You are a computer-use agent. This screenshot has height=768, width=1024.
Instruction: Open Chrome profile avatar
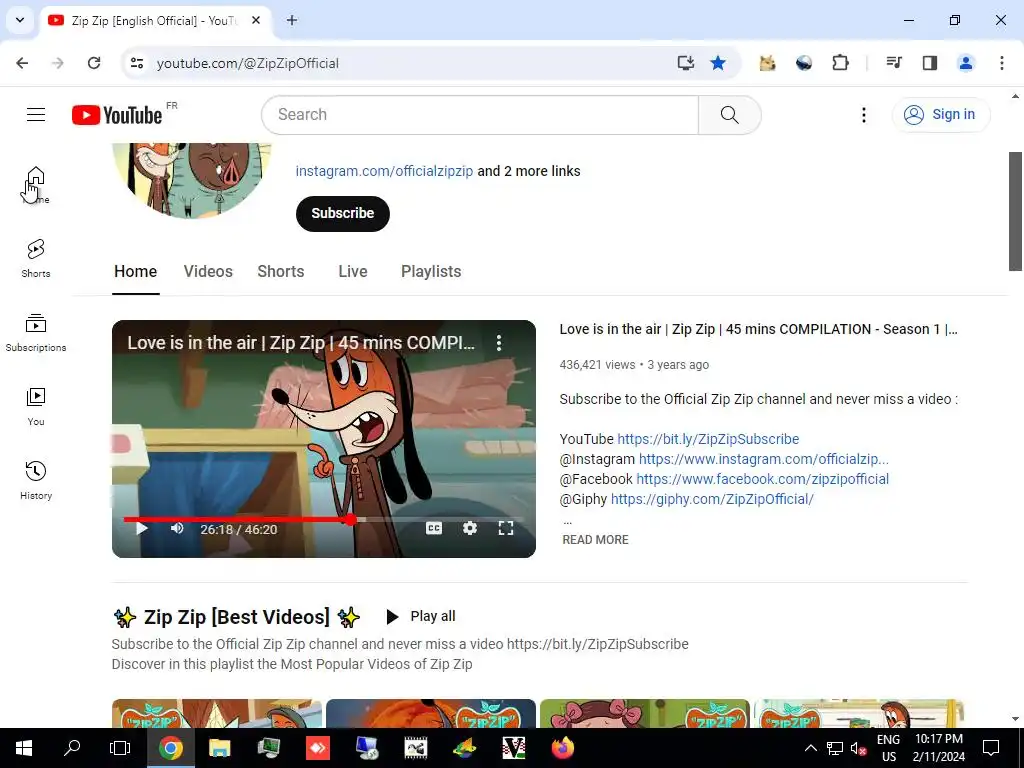point(965,63)
